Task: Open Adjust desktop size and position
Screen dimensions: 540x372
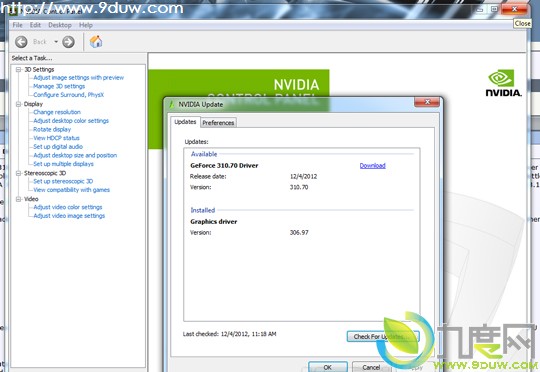Action: point(75,155)
